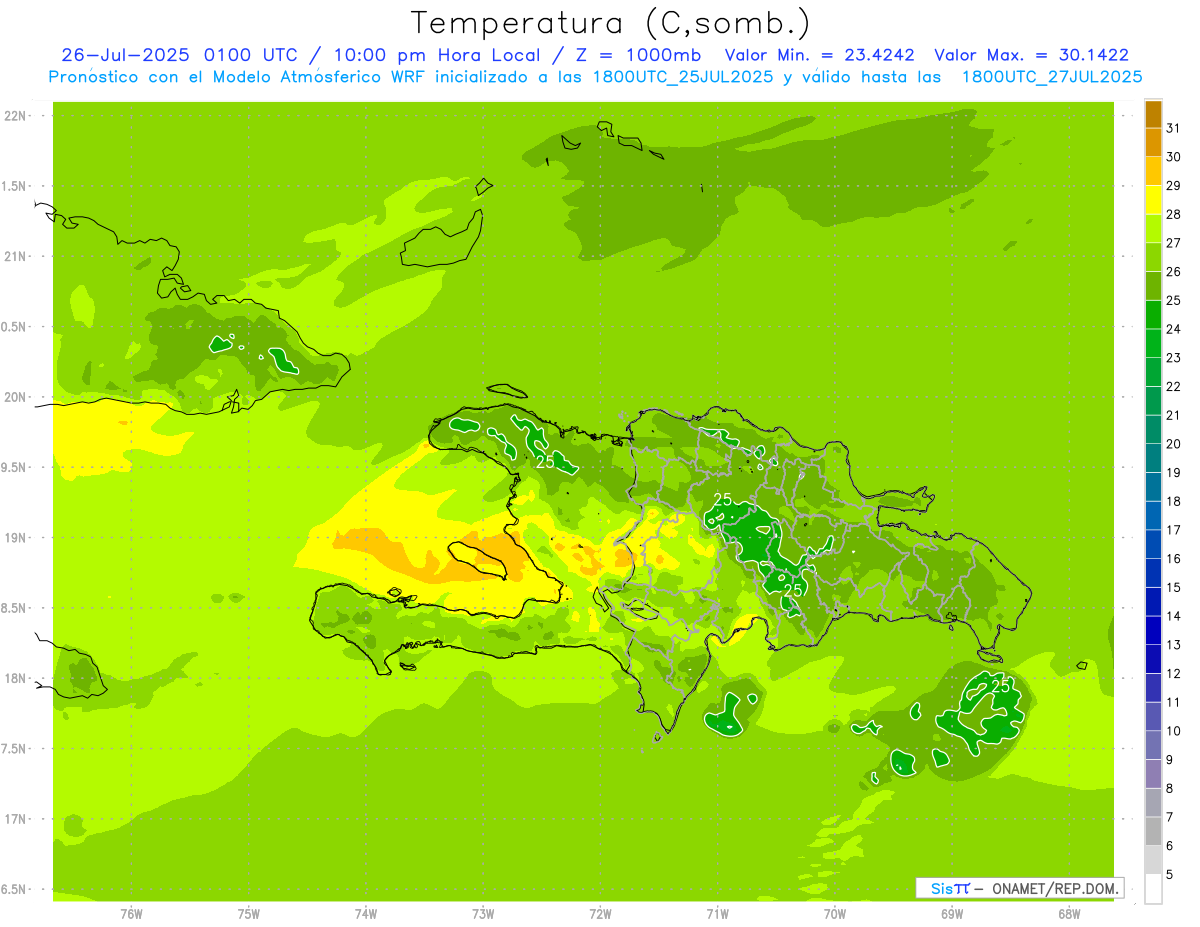This screenshot has width=1200, height=927.
Task: Click the "18N" latitude label
Action: (x=15, y=678)
